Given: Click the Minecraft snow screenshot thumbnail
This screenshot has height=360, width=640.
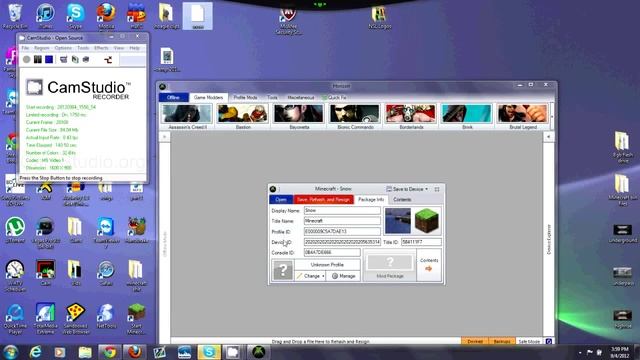Looking at the screenshot, I should (x=398, y=221).
